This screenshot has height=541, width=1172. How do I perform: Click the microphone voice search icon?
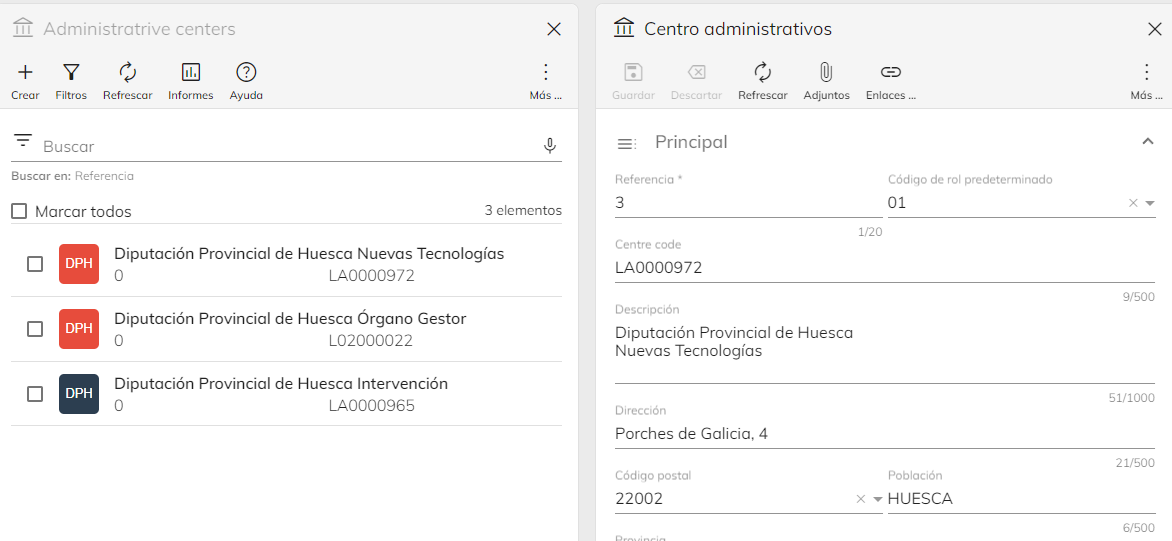point(549,146)
